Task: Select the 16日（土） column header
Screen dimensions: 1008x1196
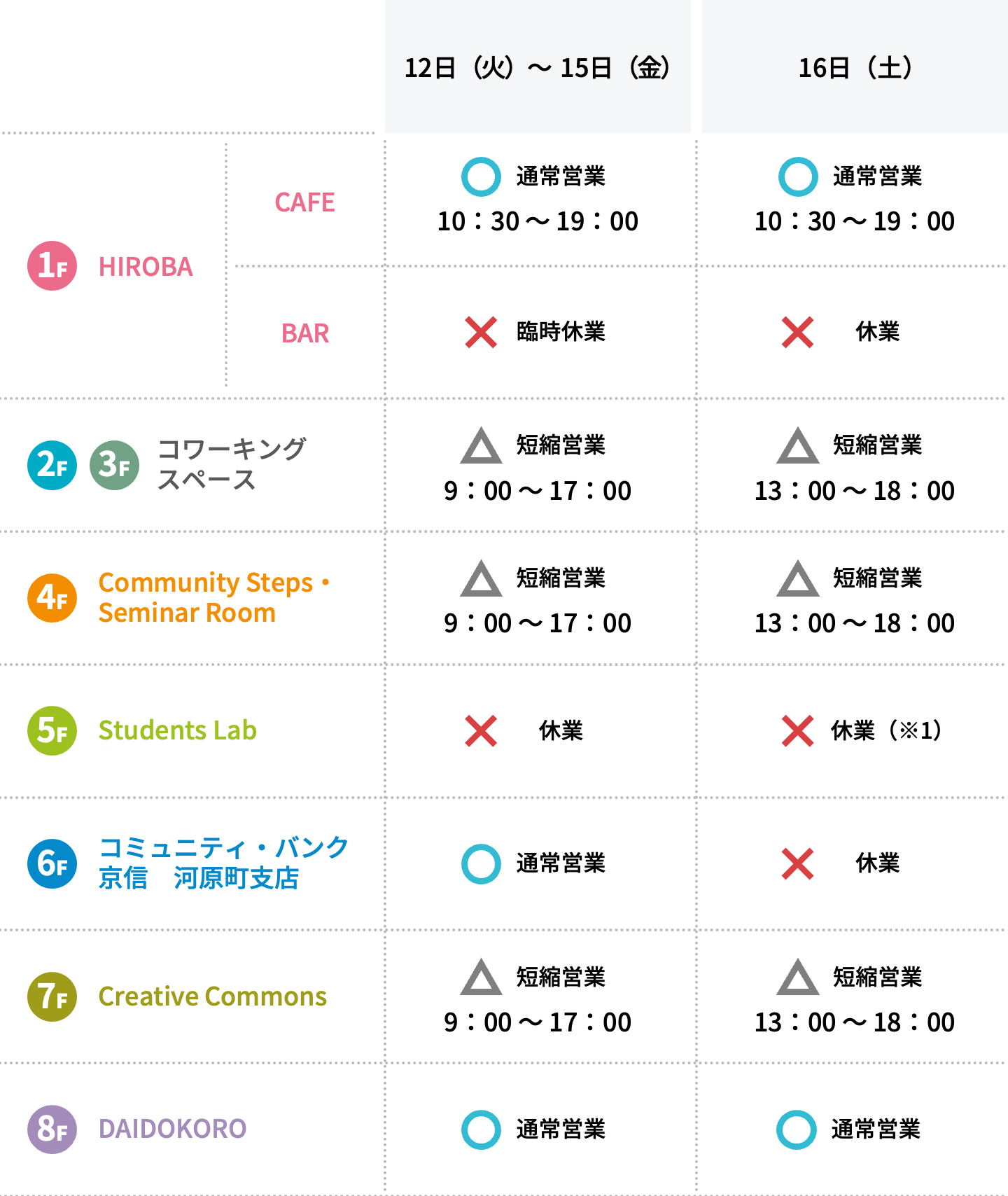Action: (855, 67)
